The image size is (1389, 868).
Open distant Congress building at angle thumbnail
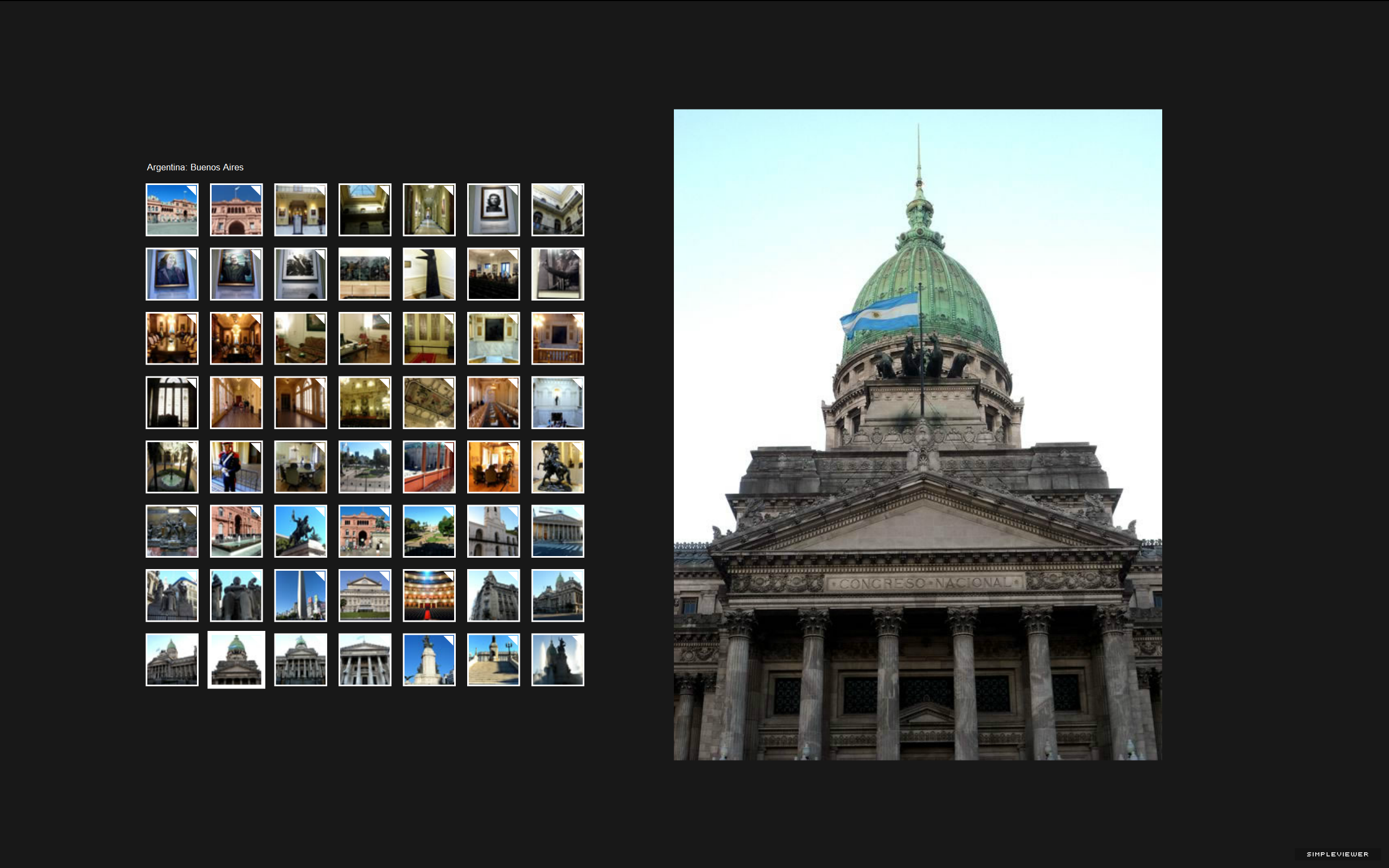tap(558, 595)
